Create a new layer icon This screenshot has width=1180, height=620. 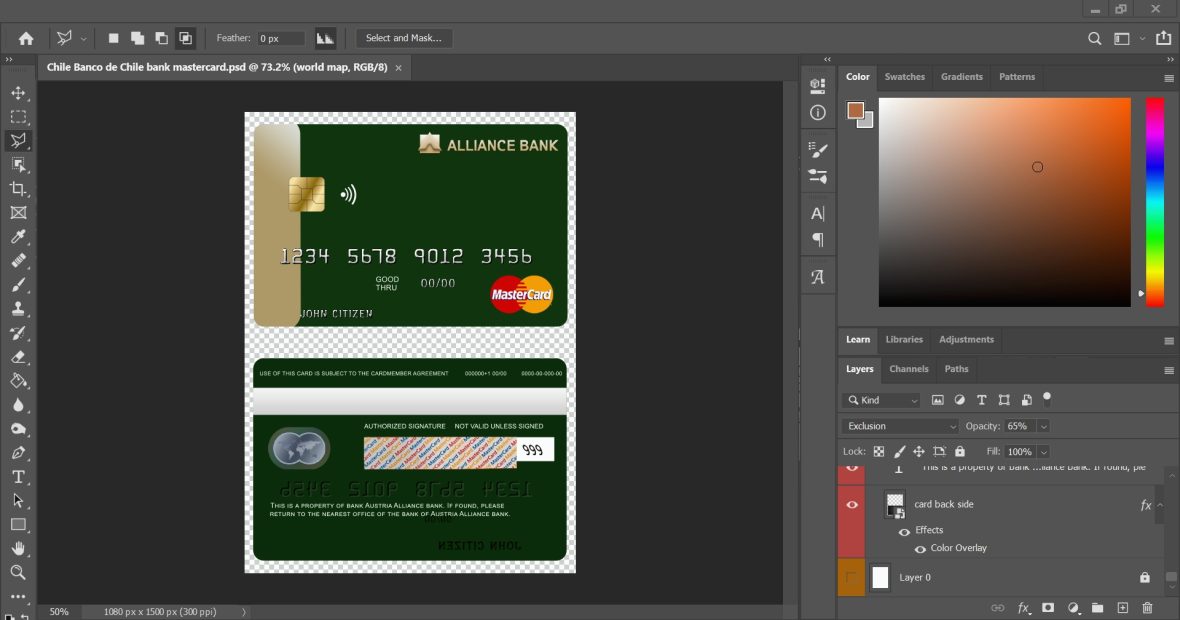tap(1122, 608)
